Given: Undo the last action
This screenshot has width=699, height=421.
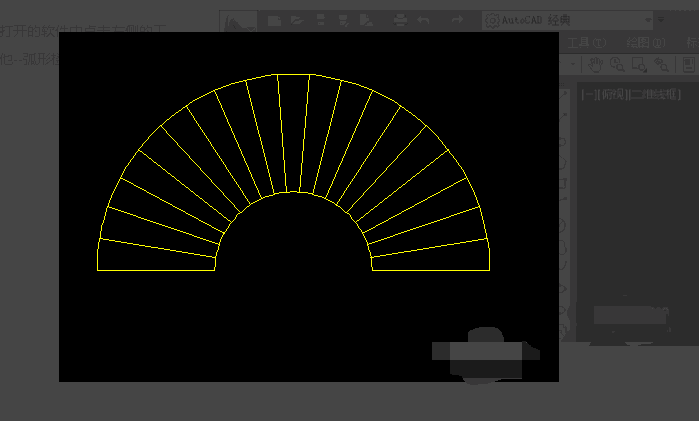Looking at the screenshot, I should tap(424, 20).
